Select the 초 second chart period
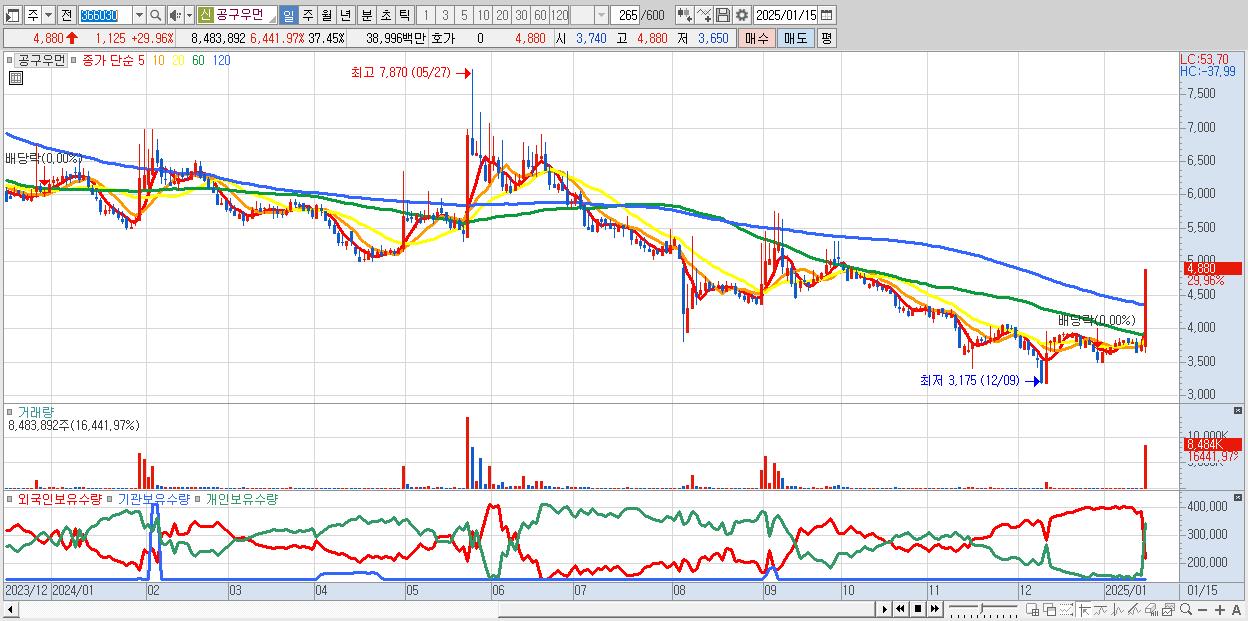The width and height of the screenshot is (1248, 621). pyautogui.click(x=385, y=15)
